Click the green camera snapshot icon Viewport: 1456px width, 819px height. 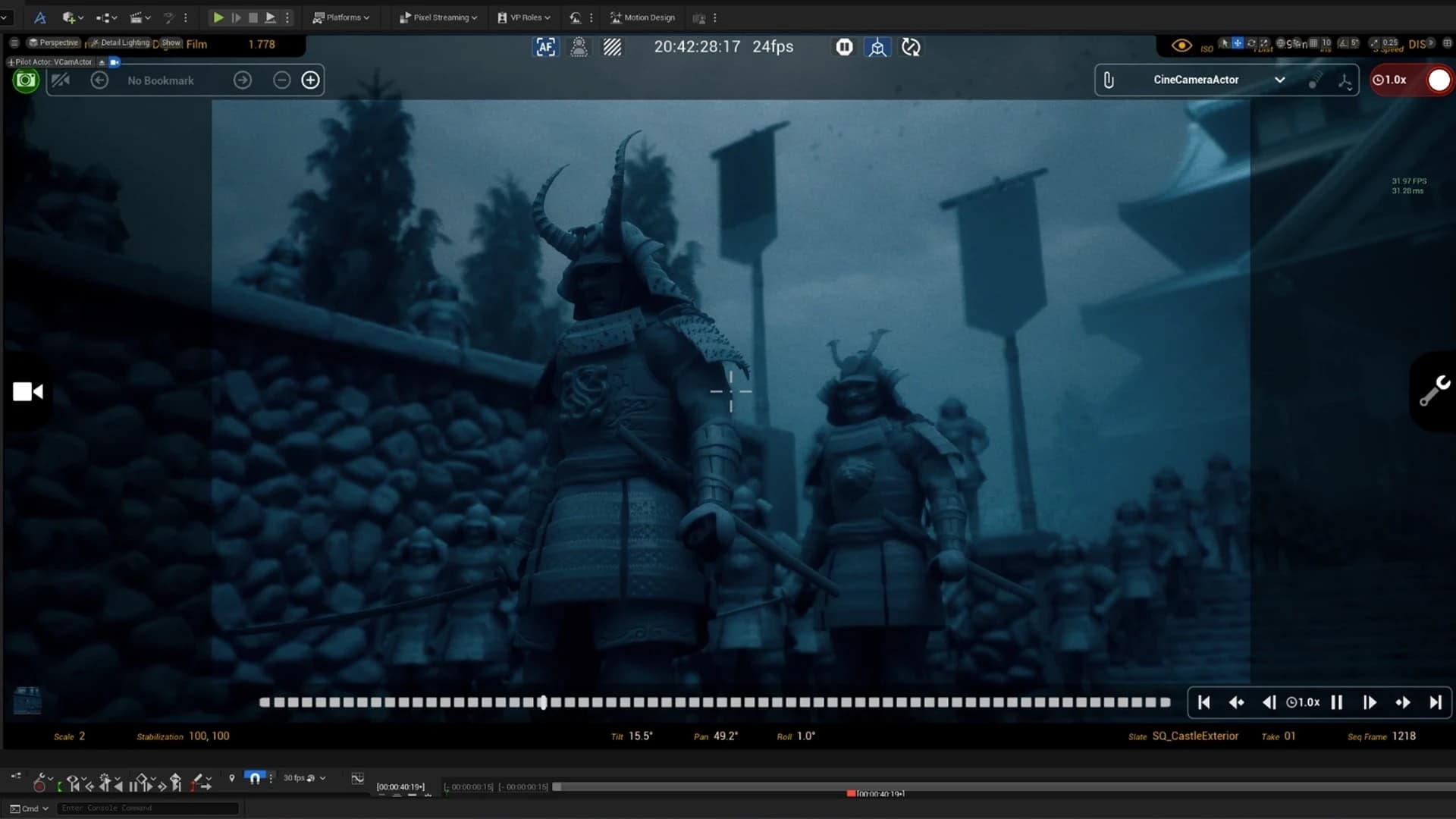[x=26, y=80]
